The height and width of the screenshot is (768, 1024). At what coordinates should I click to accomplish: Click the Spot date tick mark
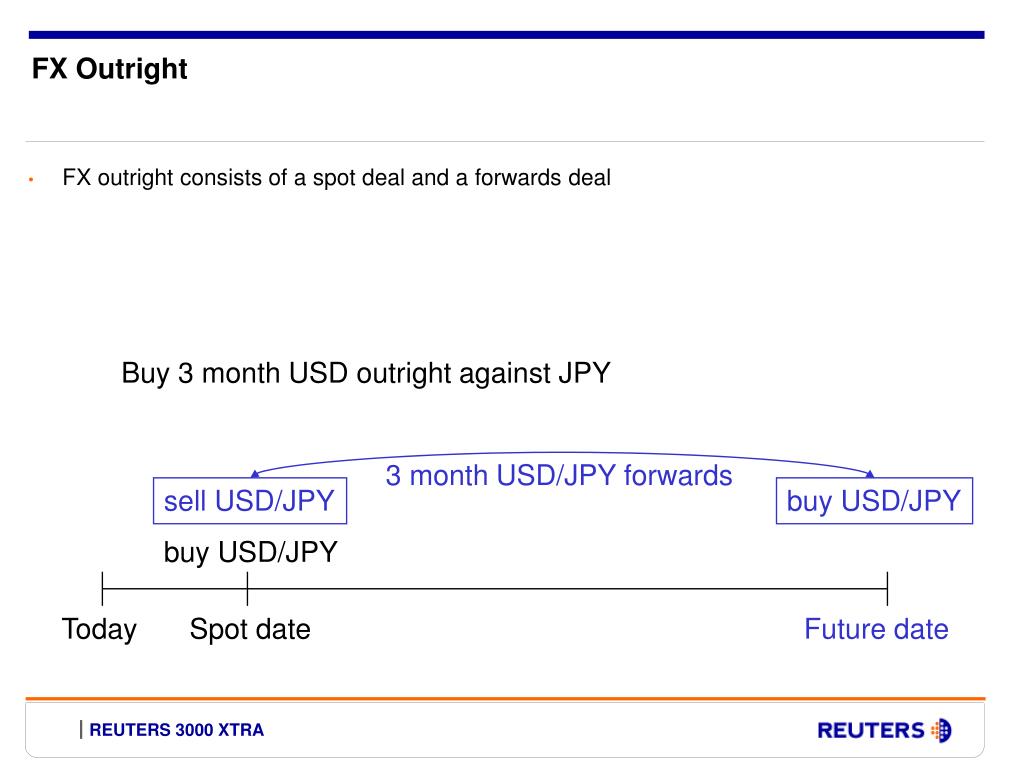pyautogui.click(x=248, y=588)
